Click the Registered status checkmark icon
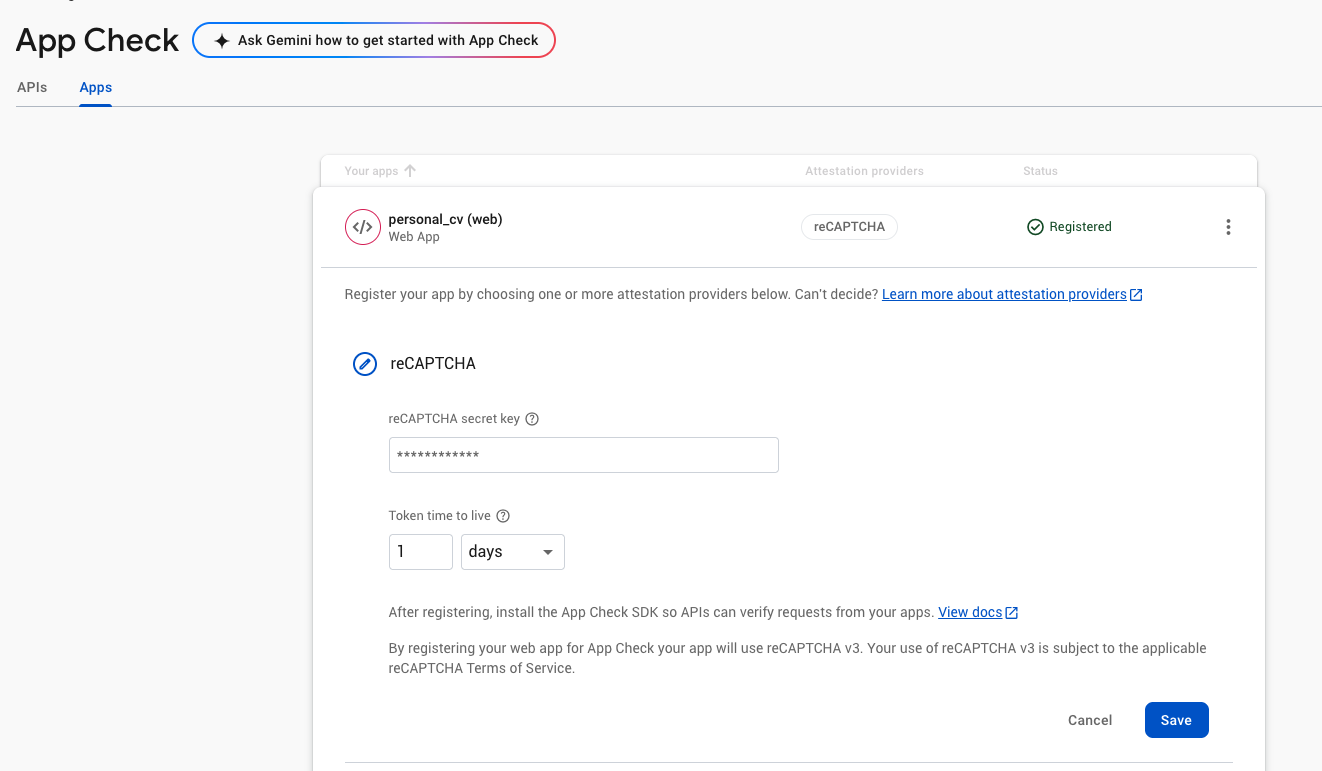The height and width of the screenshot is (771, 1322). point(1036,227)
